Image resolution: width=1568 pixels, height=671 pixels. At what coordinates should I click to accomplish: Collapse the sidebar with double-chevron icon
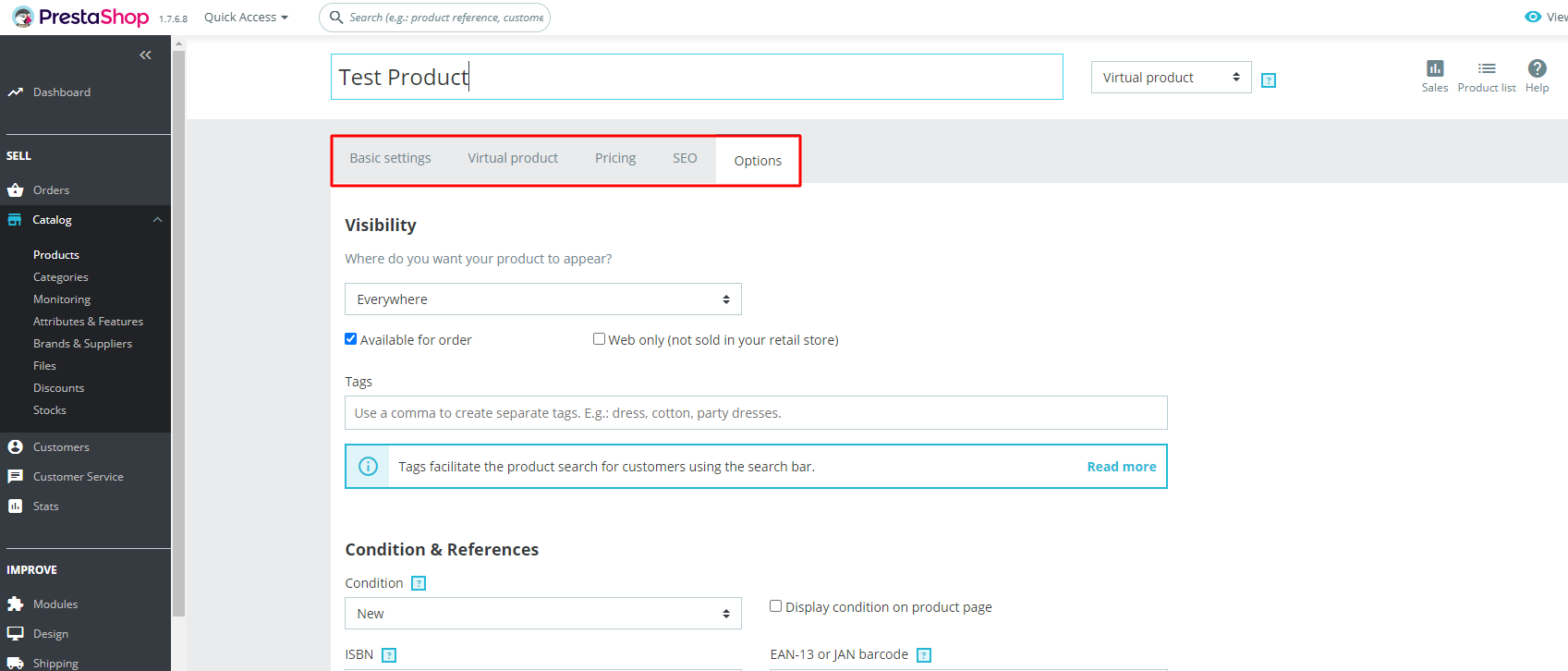[145, 55]
